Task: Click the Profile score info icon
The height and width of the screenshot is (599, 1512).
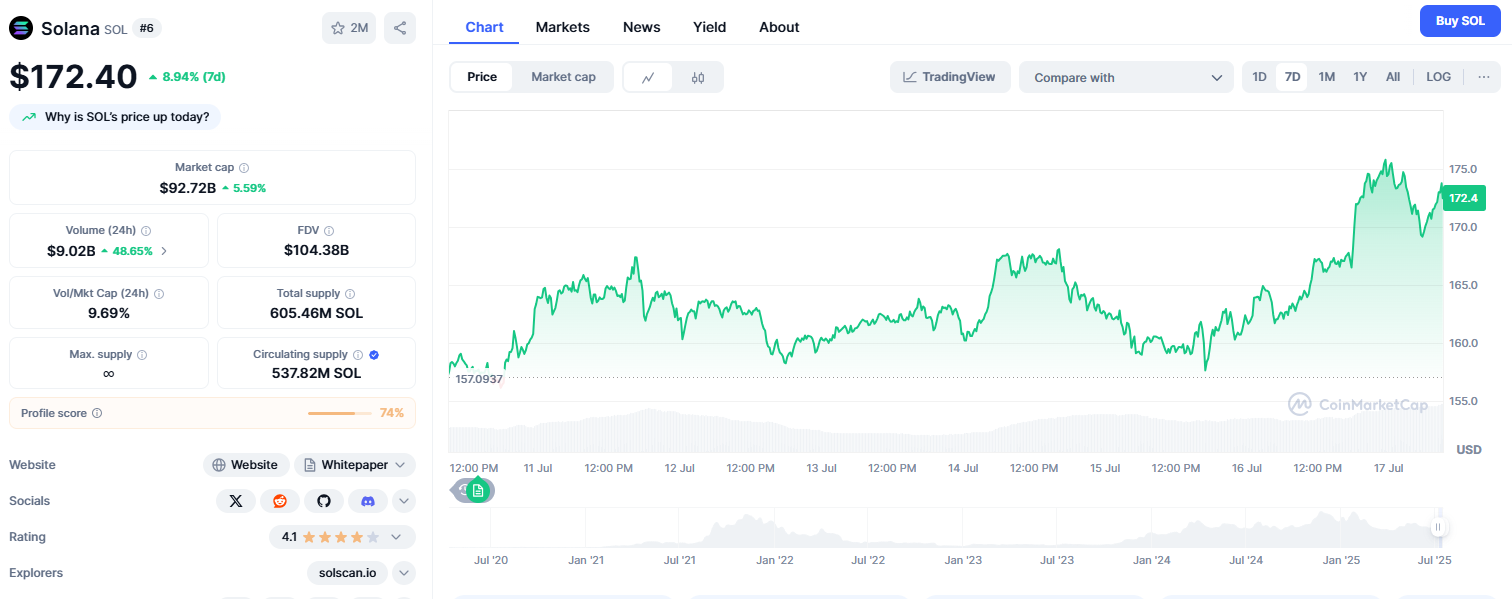Action: coord(97,413)
